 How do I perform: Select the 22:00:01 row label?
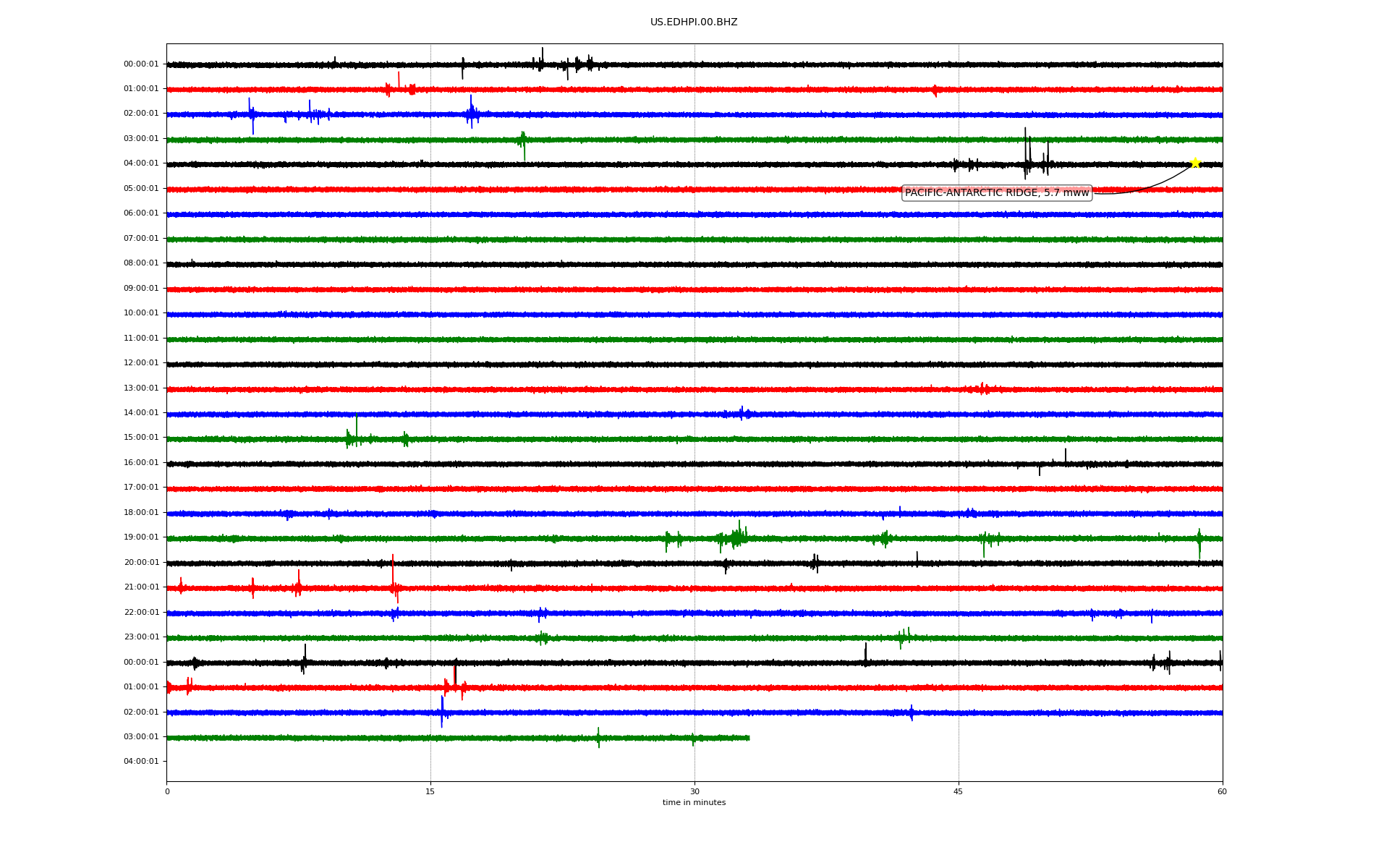pos(141,613)
